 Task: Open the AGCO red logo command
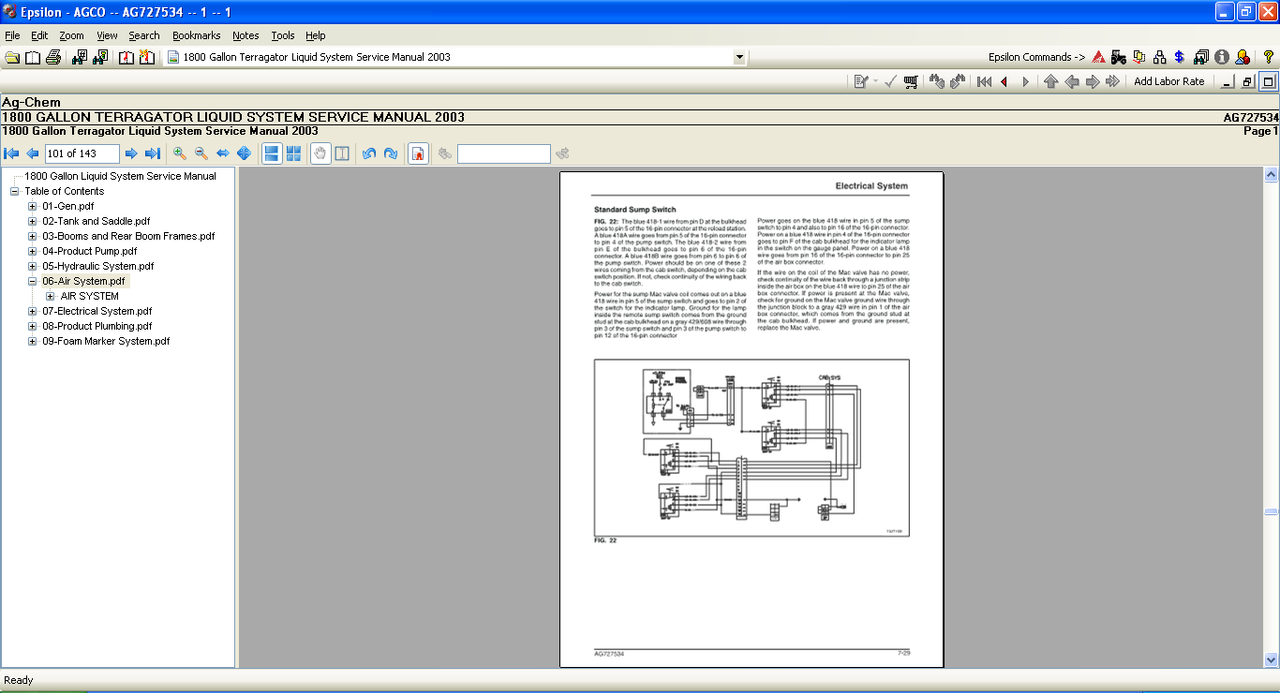[1099, 57]
